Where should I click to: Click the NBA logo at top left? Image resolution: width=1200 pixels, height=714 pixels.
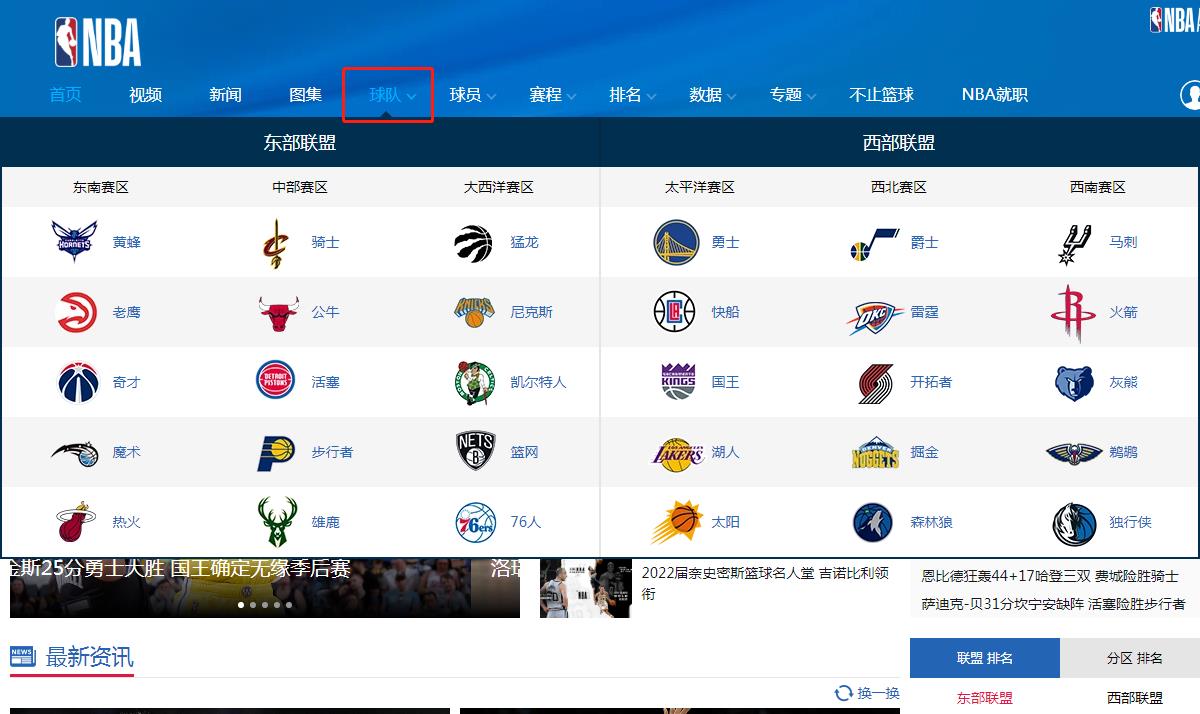(x=98, y=43)
